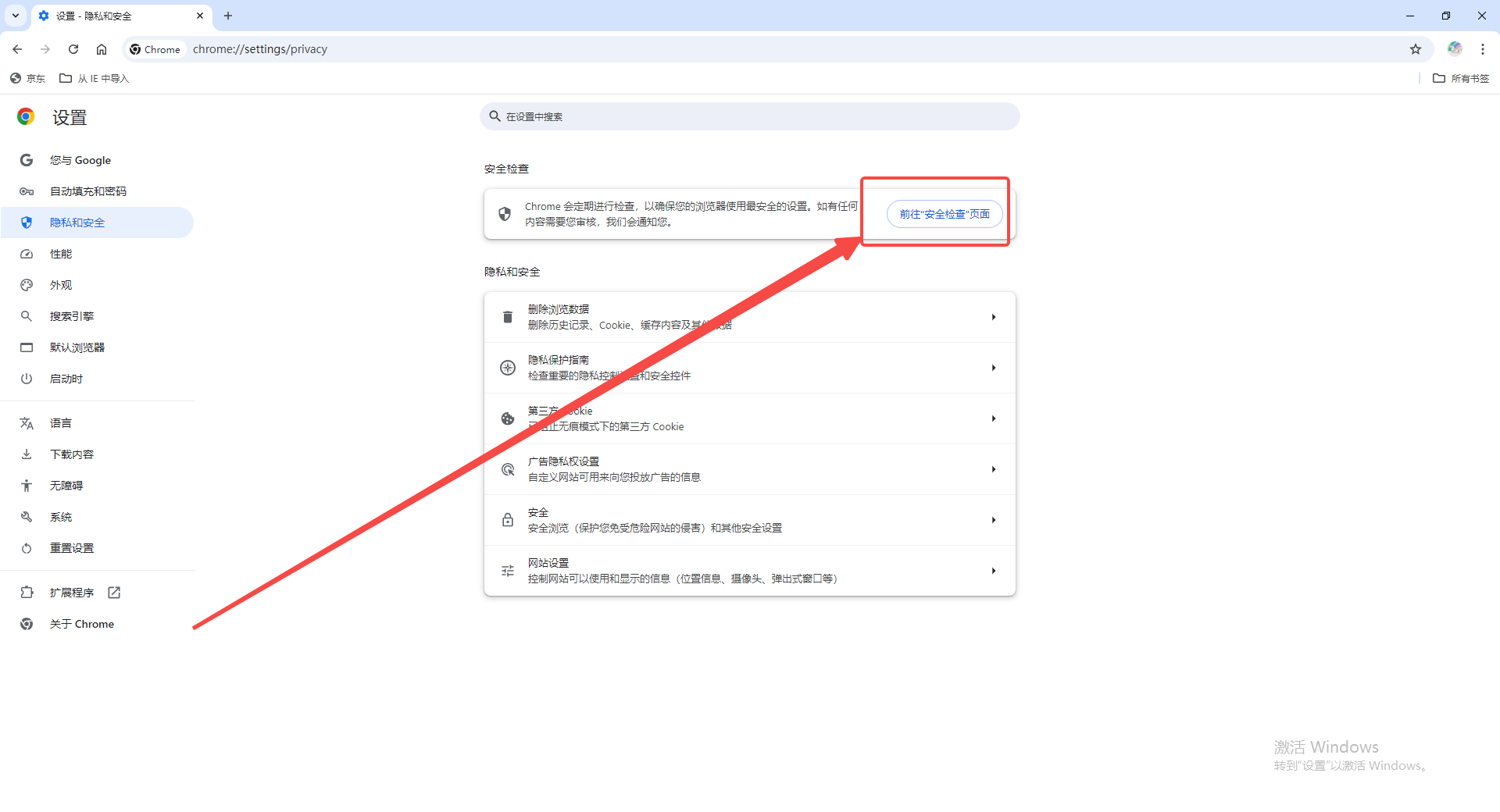The height and width of the screenshot is (812, 1500).
Task: Open 系统 settings section
Action: coord(97,517)
